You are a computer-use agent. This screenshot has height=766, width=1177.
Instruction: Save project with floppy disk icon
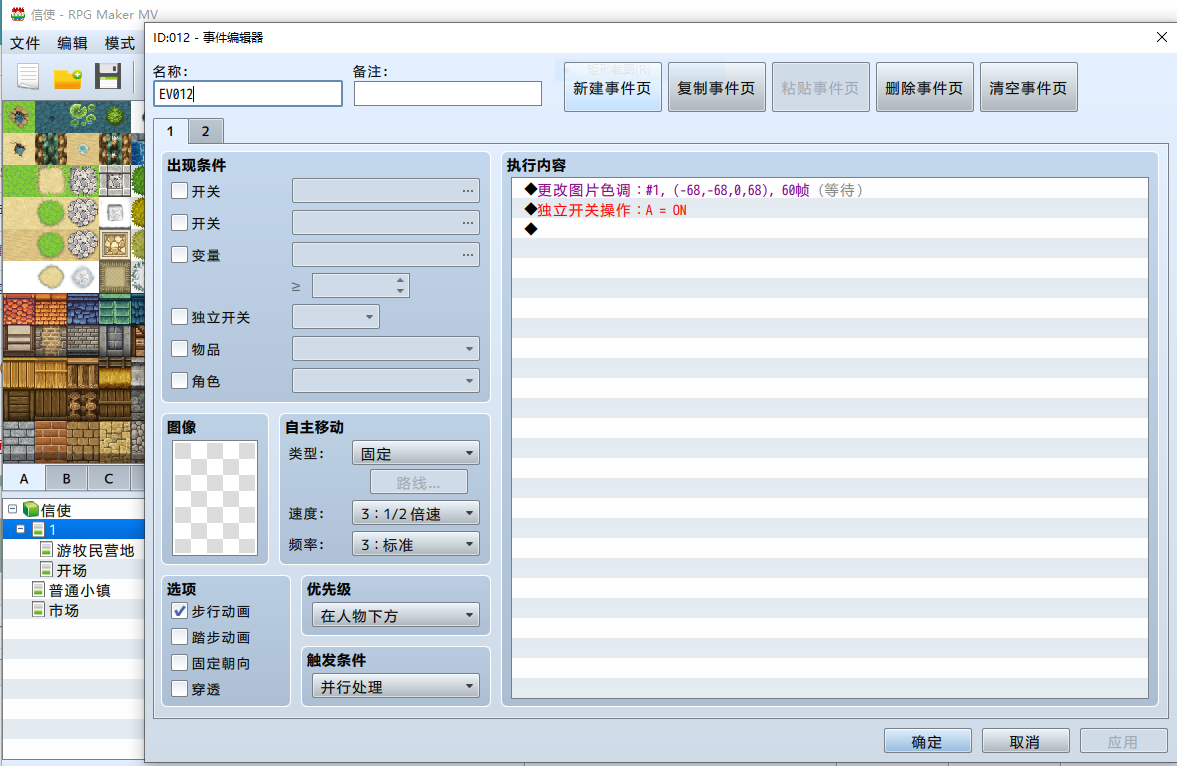108,77
